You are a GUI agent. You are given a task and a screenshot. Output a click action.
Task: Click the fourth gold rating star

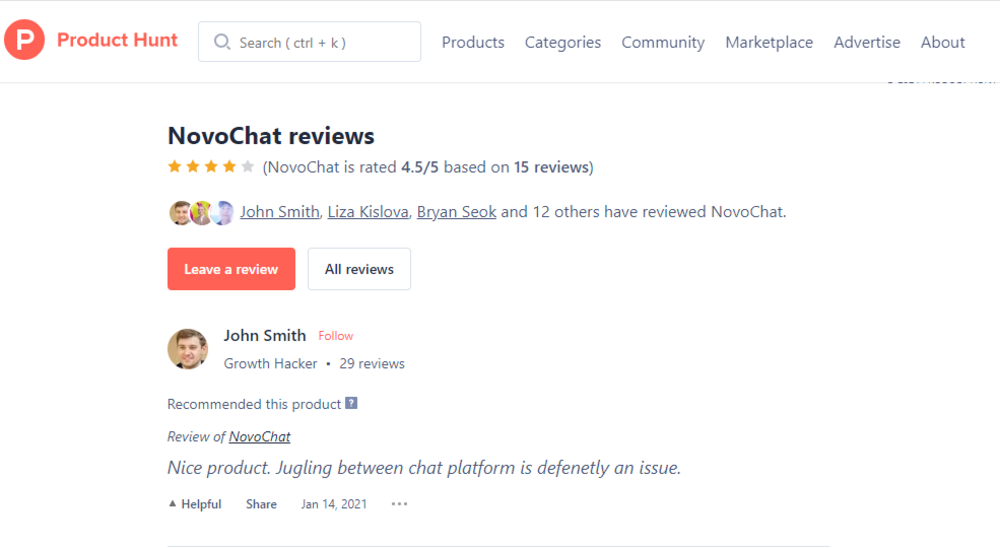tap(230, 167)
